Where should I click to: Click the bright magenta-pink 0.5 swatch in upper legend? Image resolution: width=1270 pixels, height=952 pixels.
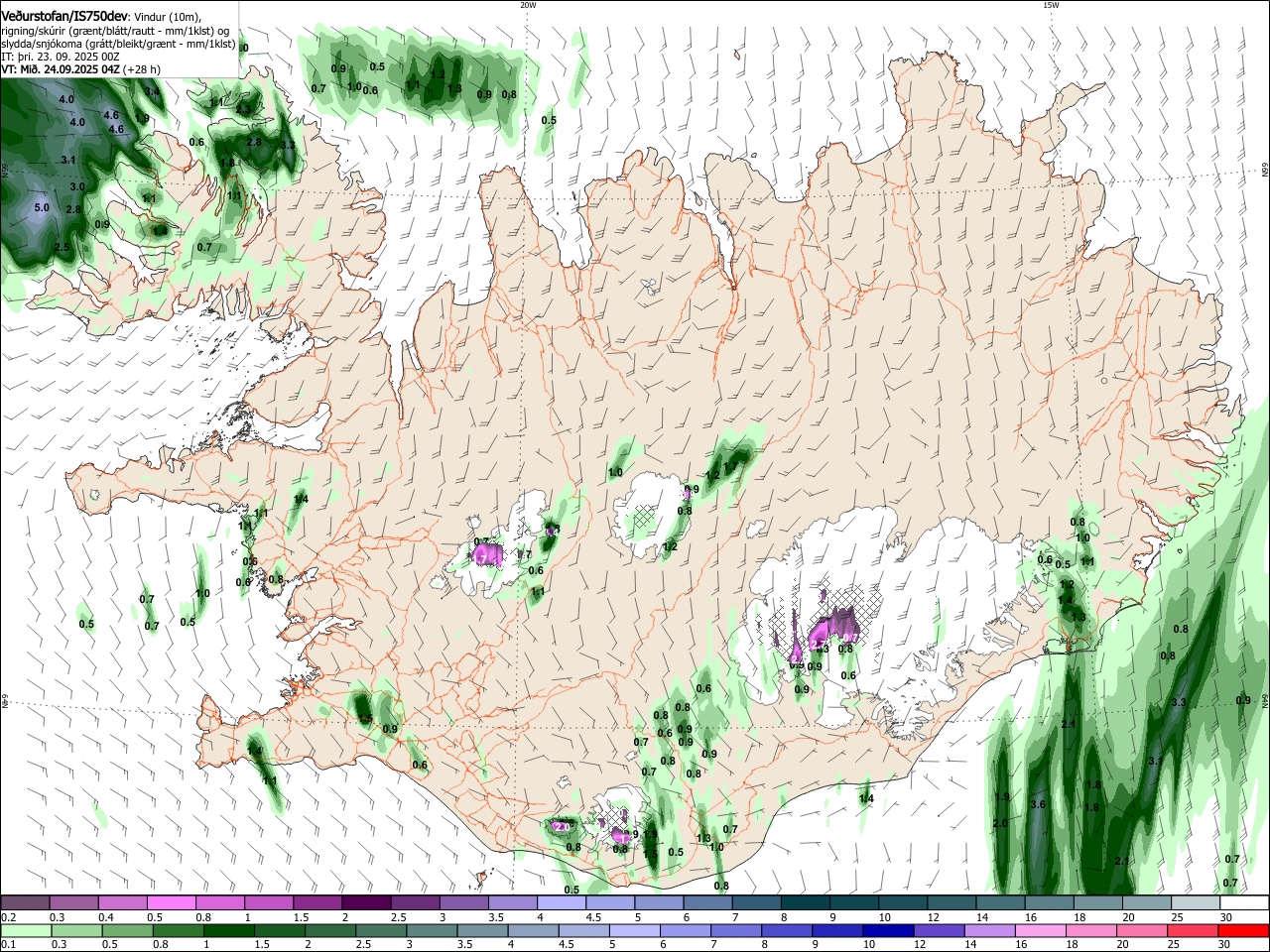pos(171,902)
